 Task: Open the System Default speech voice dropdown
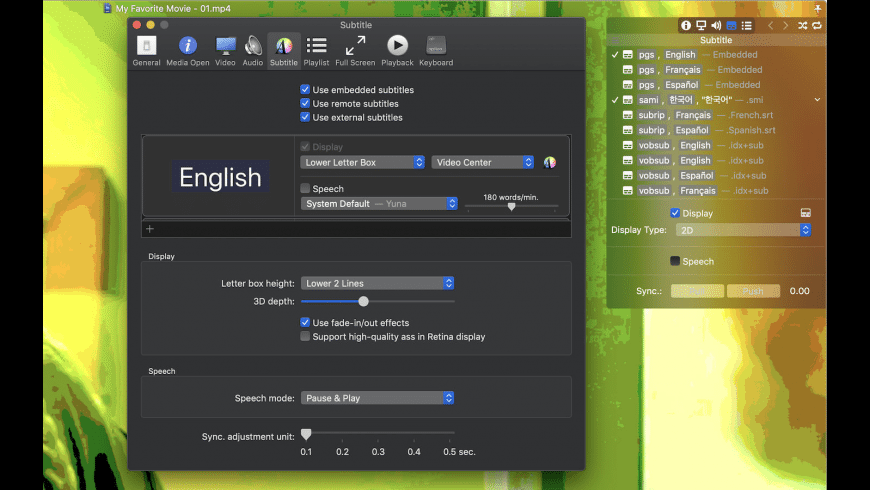tap(379, 204)
